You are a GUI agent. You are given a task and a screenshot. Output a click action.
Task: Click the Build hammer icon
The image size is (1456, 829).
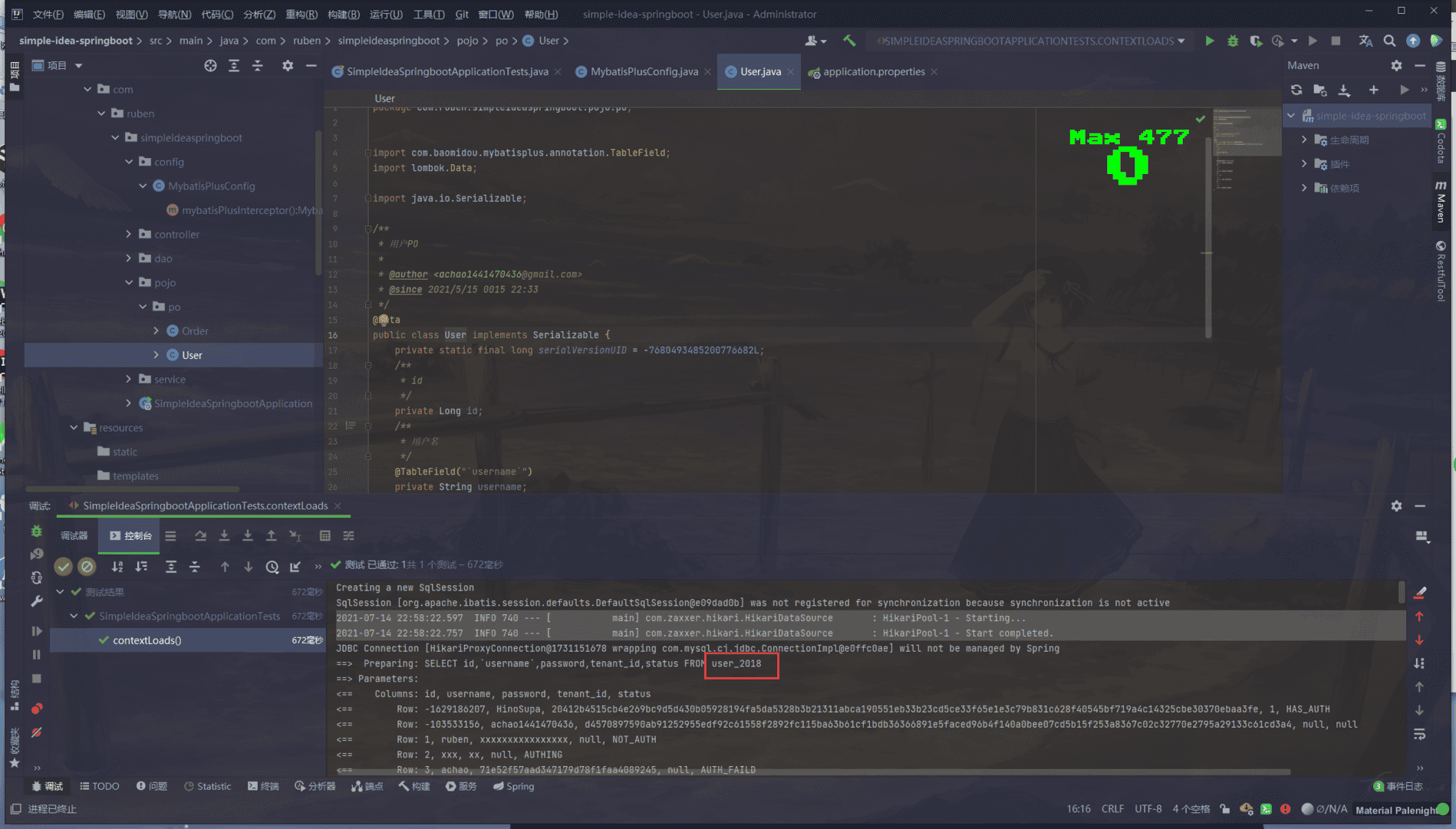pos(849,41)
